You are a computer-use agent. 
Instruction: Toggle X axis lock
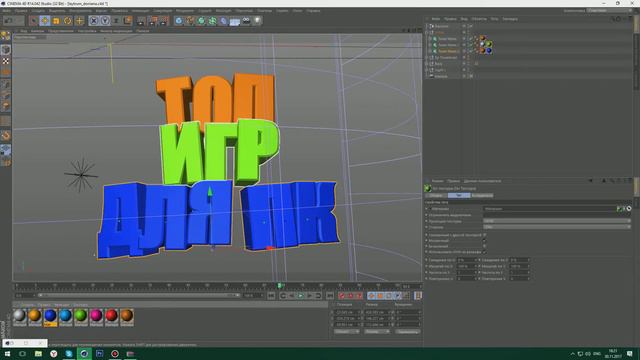(94, 20)
